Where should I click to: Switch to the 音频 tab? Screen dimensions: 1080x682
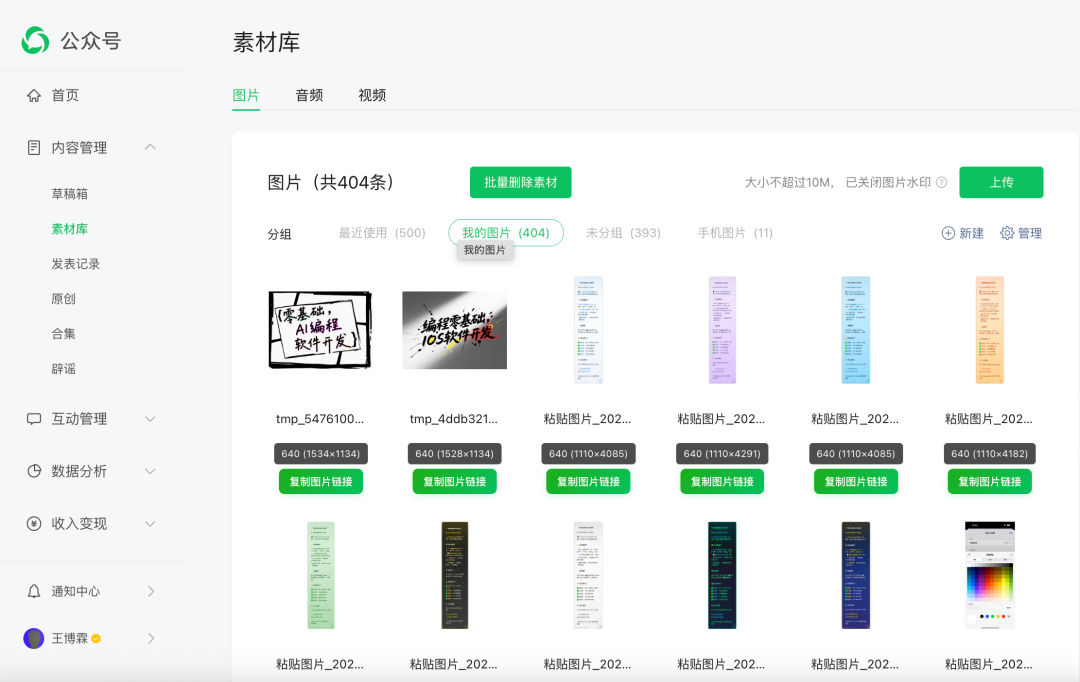309,95
